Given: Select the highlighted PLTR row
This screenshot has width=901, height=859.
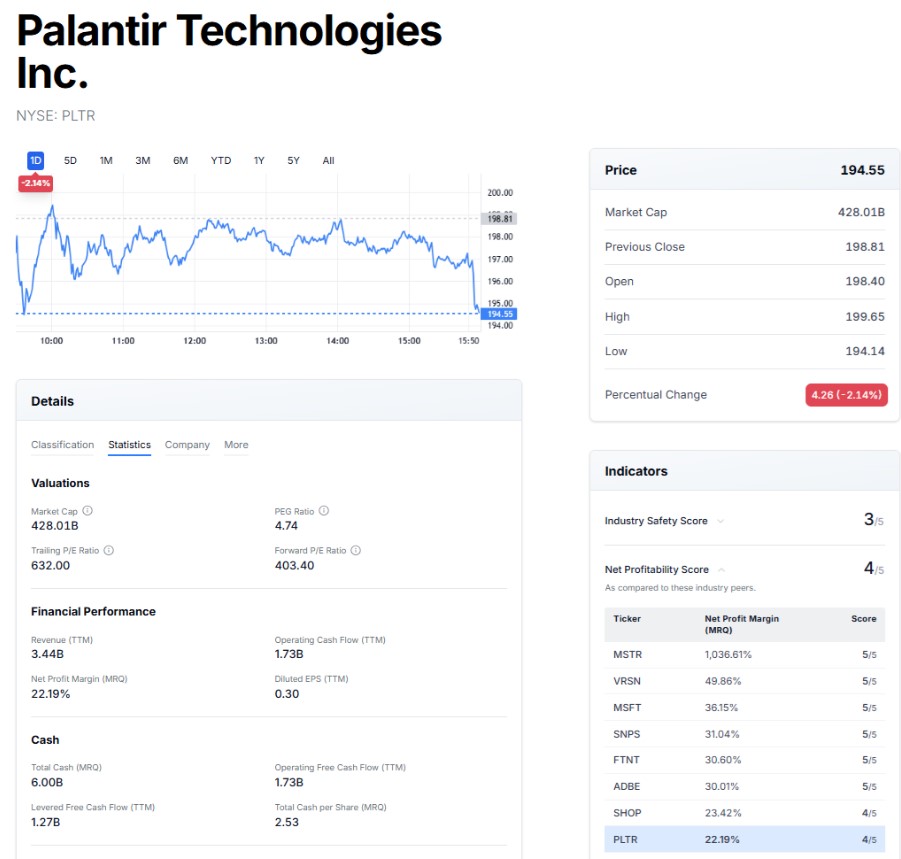Looking at the screenshot, I should pyautogui.click(x=626, y=839).
